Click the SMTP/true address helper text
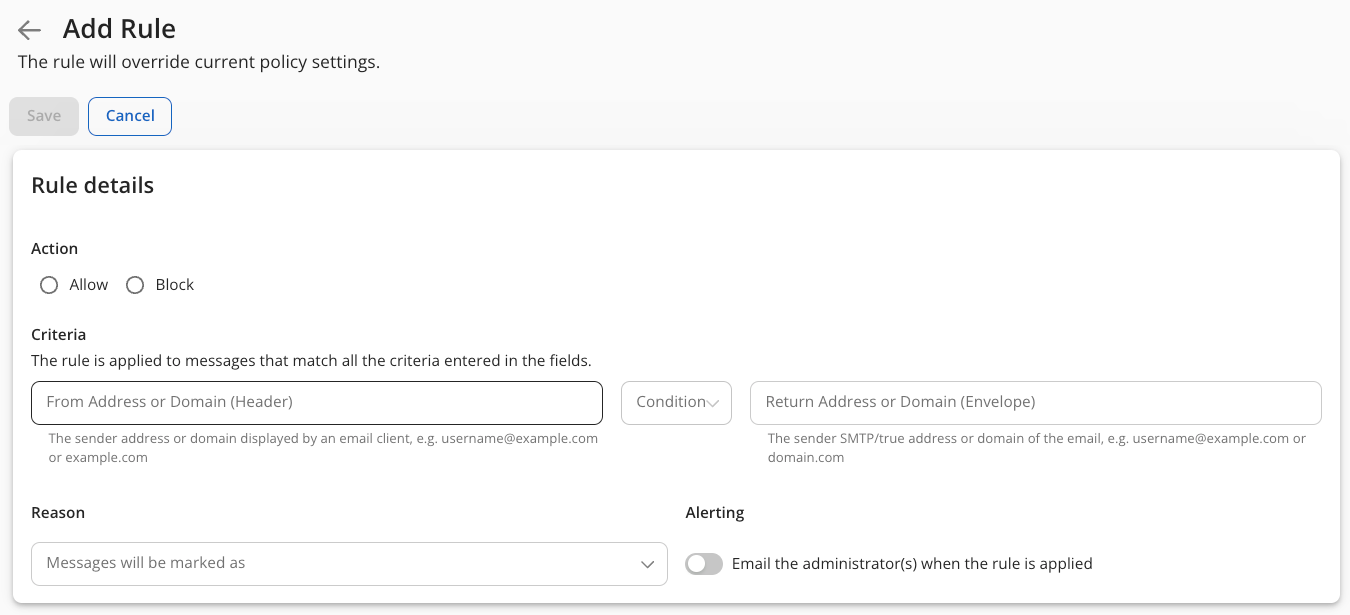1350x615 pixels. [1036, 448]
